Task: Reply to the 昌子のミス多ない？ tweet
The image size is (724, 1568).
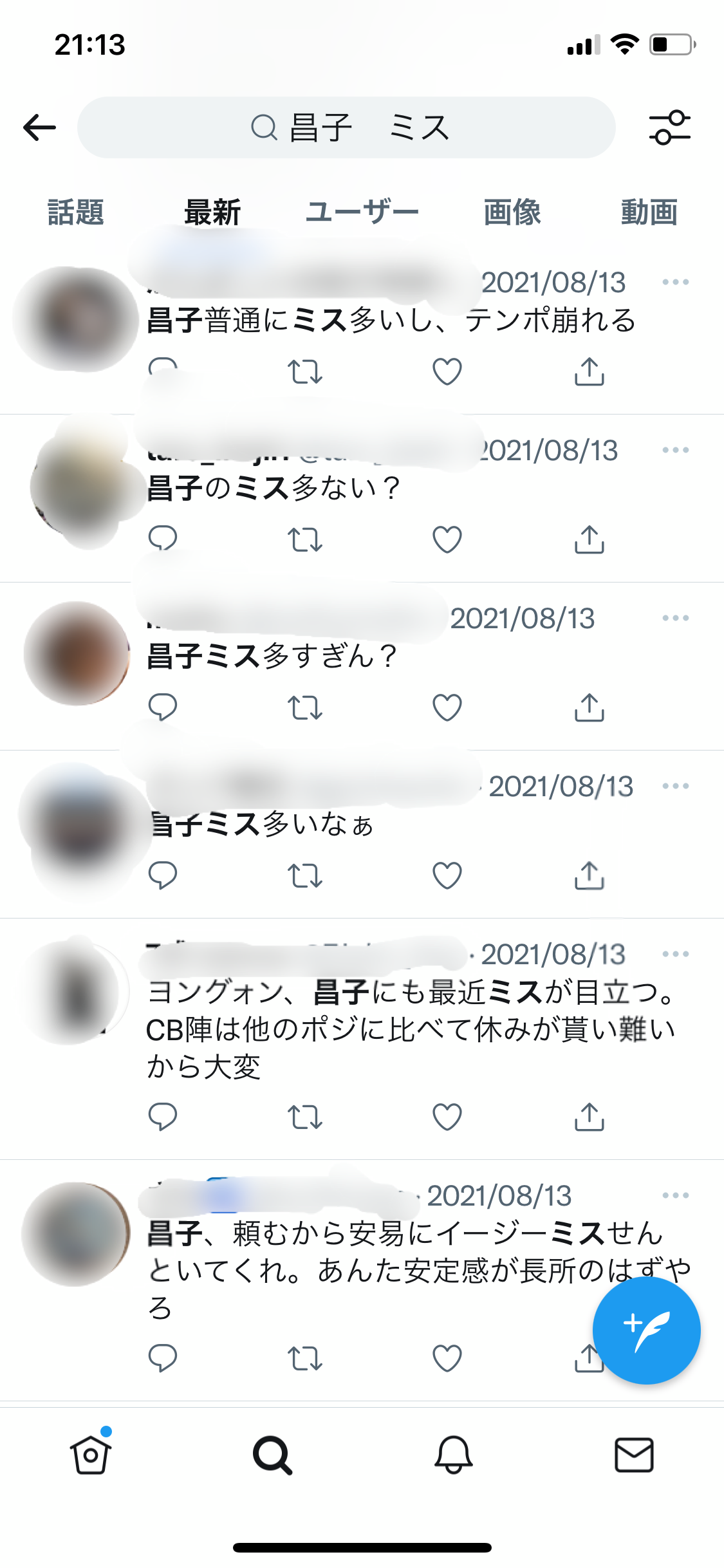Action: [162, 539]
